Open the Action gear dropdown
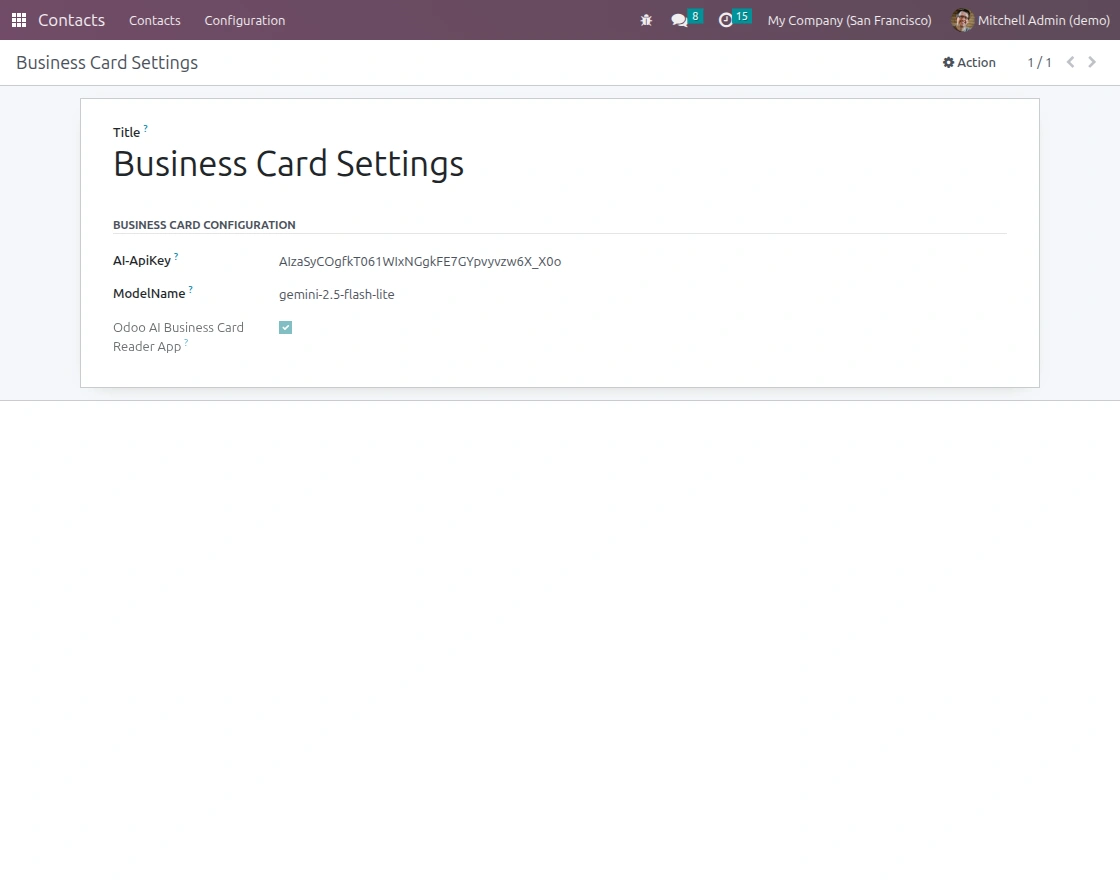Viewport: 1120px width, 880px height. [969, 62]
